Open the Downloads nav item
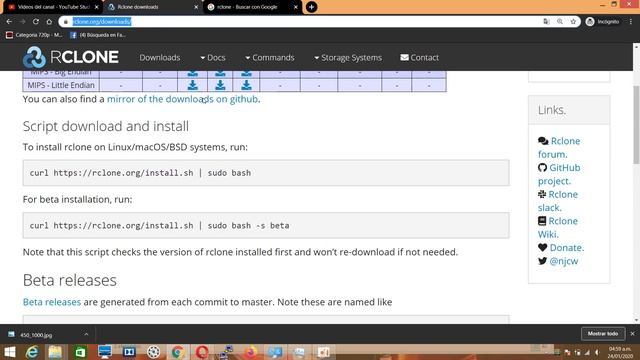 pos(160,58)
